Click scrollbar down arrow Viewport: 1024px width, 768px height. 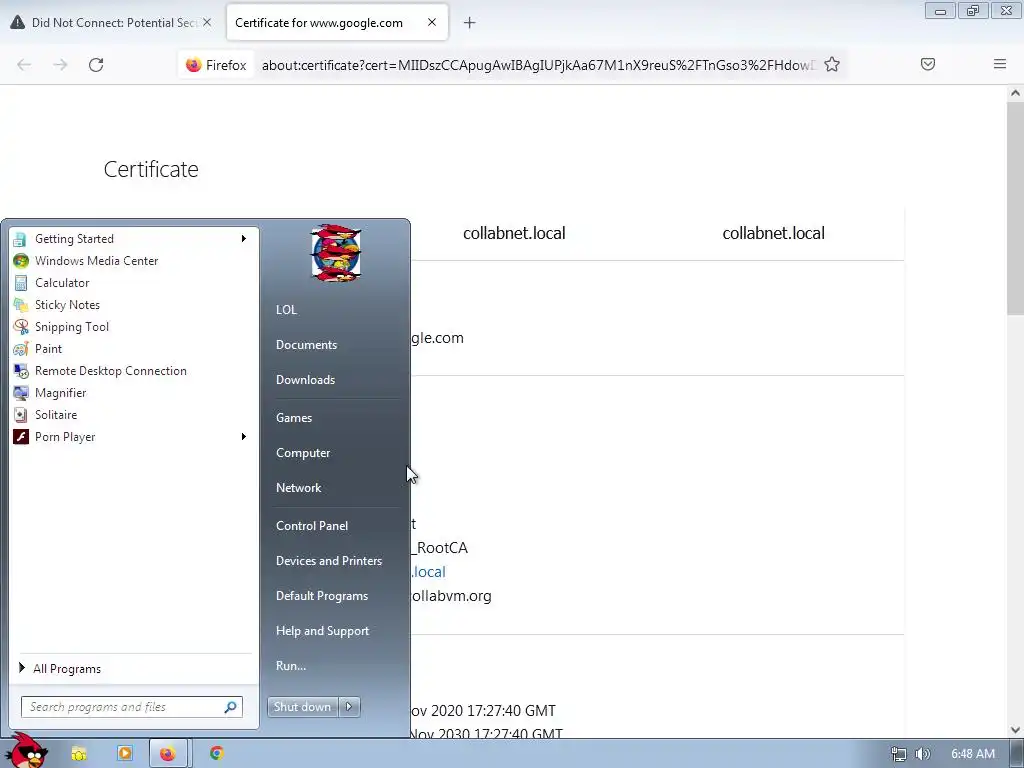click(x=1015, y=730)
